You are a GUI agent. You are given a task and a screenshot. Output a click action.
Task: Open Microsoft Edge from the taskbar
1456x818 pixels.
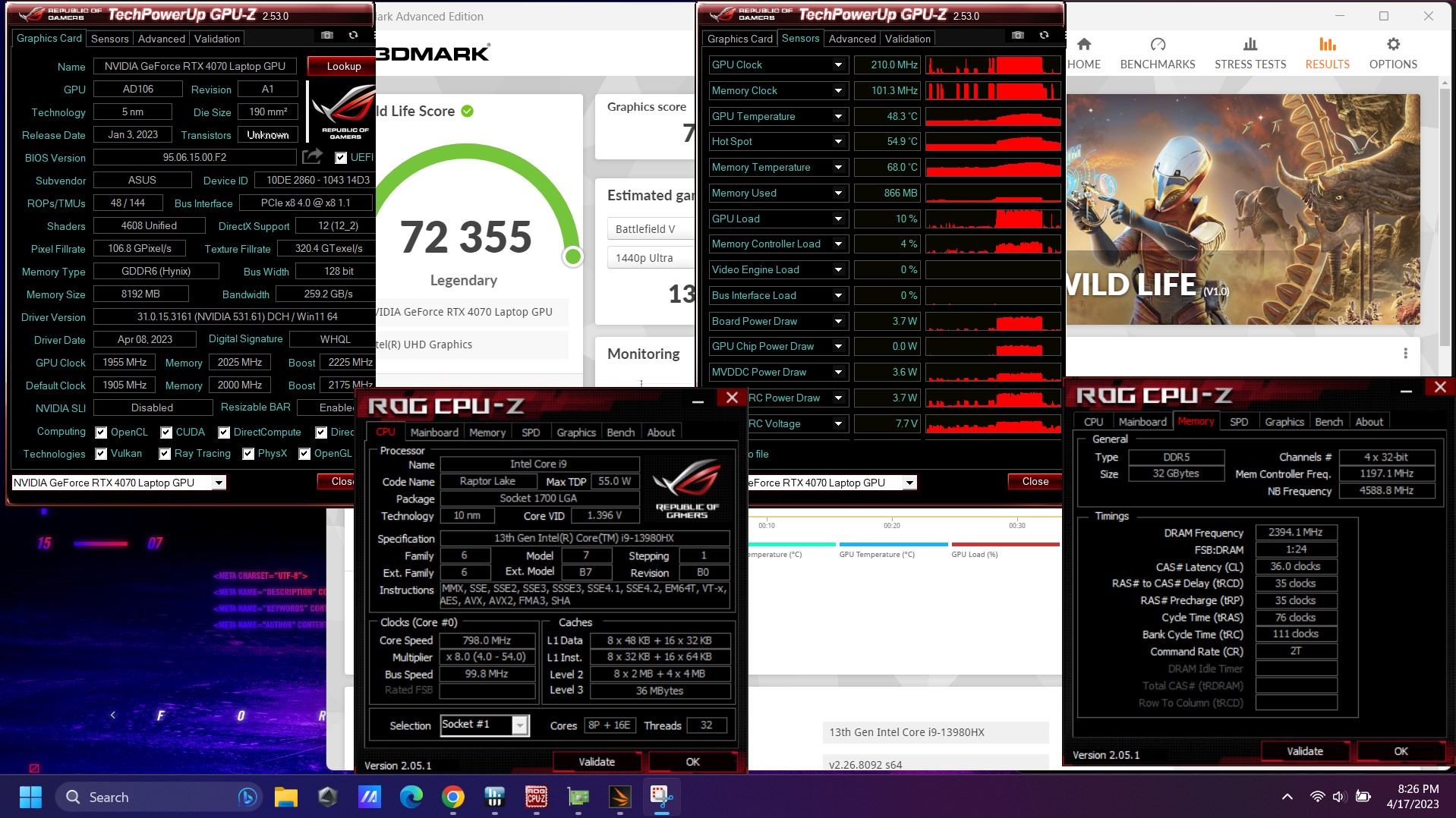(x=411, y=797)
